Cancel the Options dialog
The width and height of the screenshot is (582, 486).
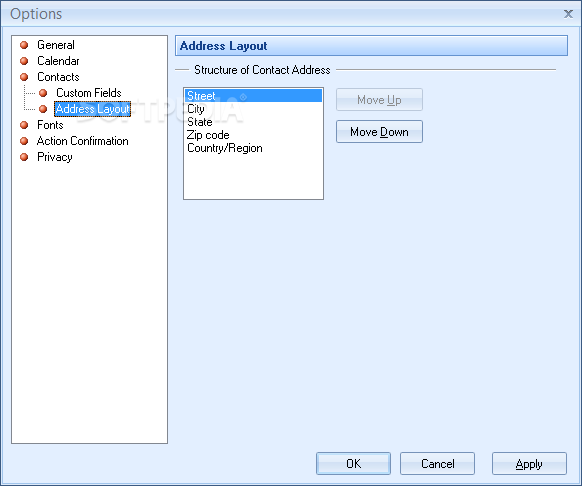coord(437,463)
